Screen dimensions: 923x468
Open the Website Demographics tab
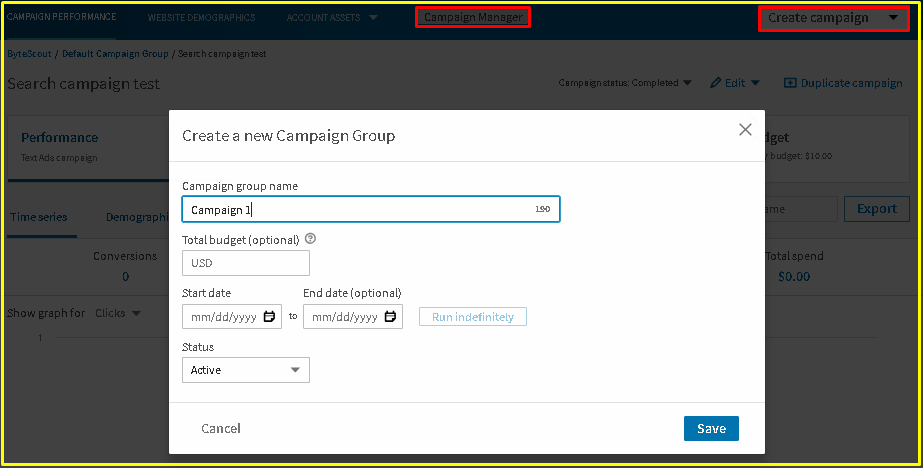(x=201, y=18)
